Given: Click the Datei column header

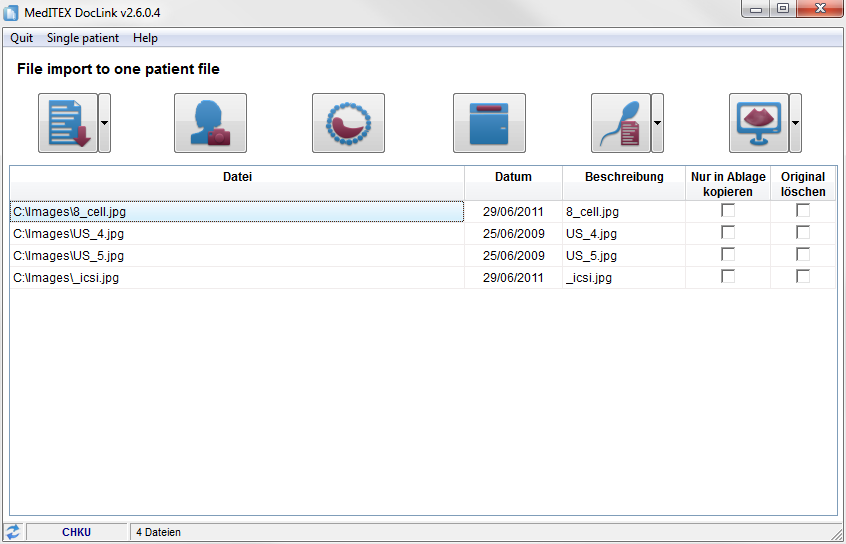Looking at the screenshot, I should (237, 183).
